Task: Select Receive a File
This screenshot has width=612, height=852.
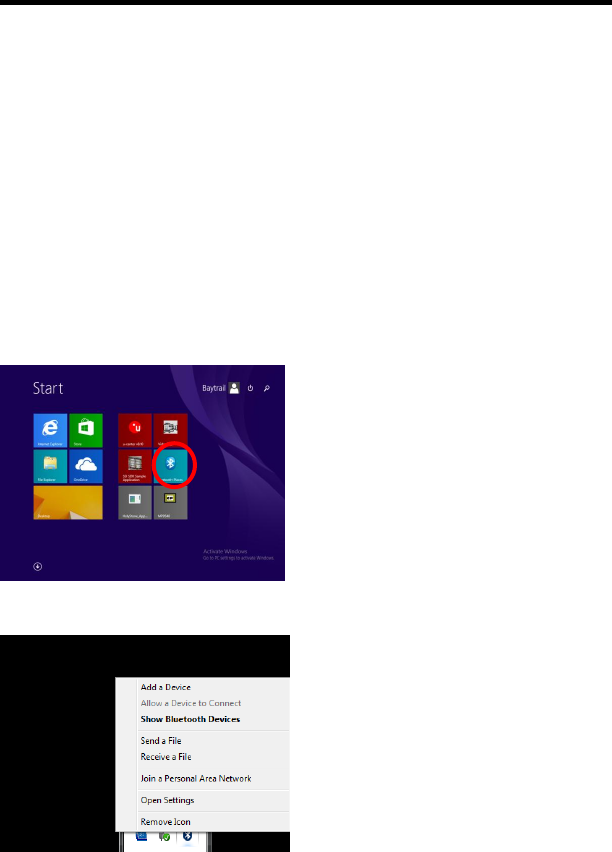Action: click(x=166, y=756)
